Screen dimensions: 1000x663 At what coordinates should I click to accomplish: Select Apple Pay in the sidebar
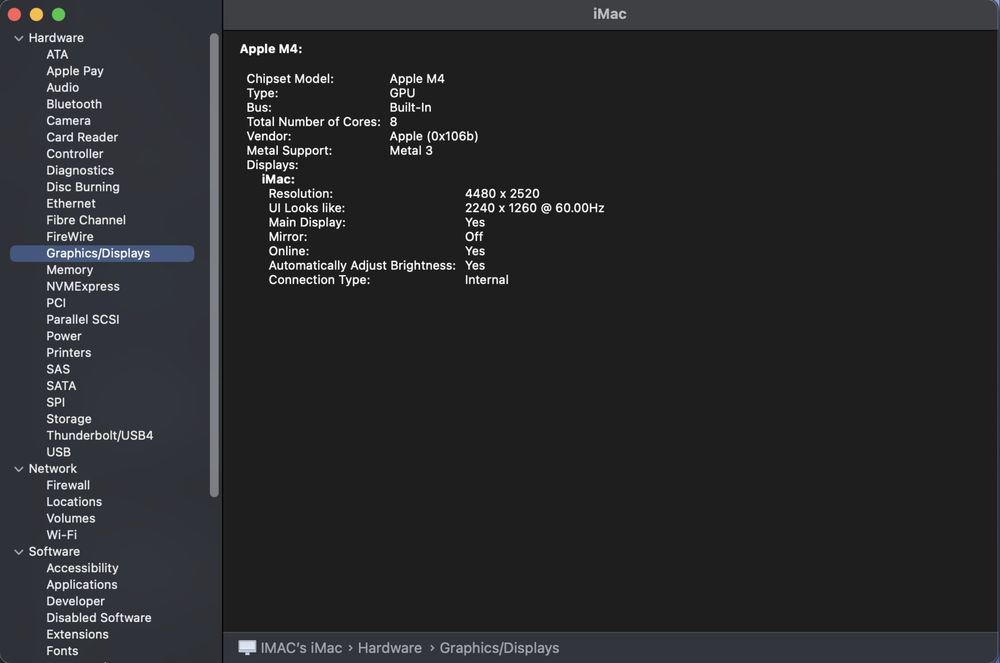coord(75,71)
